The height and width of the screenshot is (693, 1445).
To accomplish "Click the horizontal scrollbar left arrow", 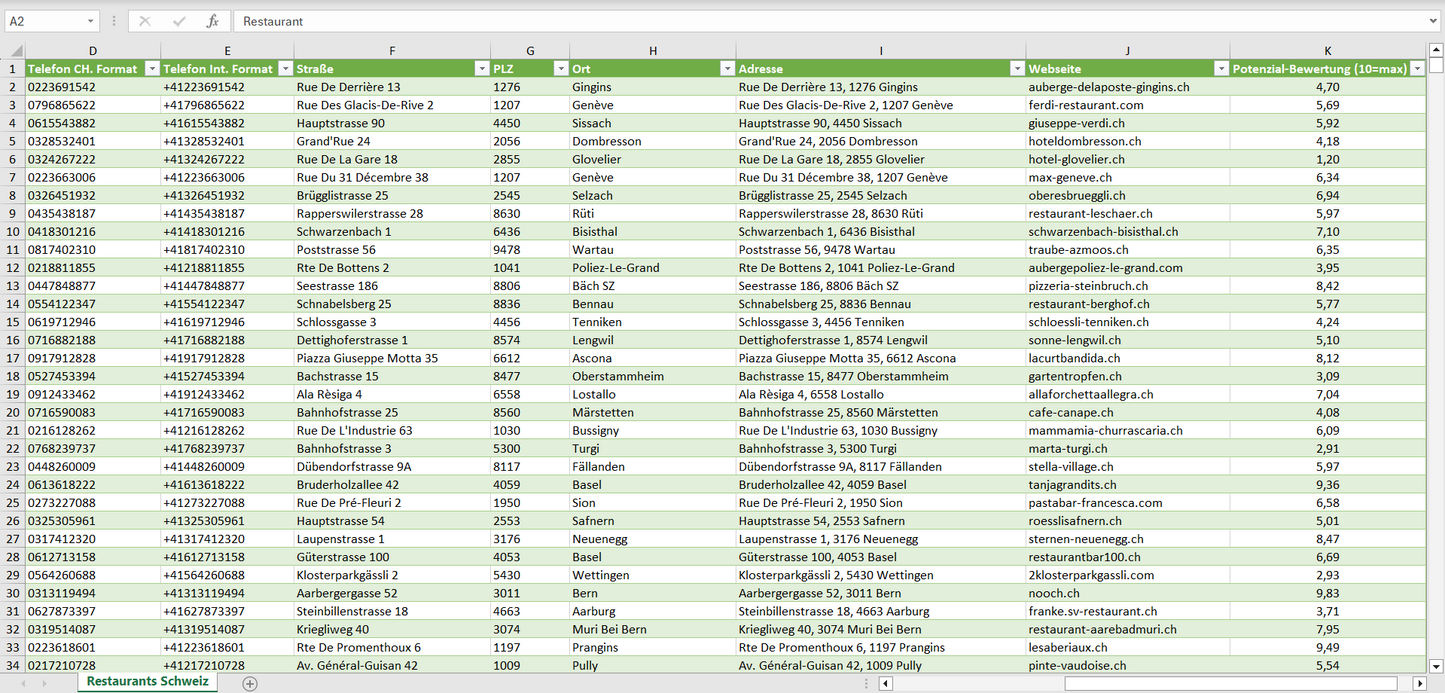I will pyautogui.click(x=885, y=683).
